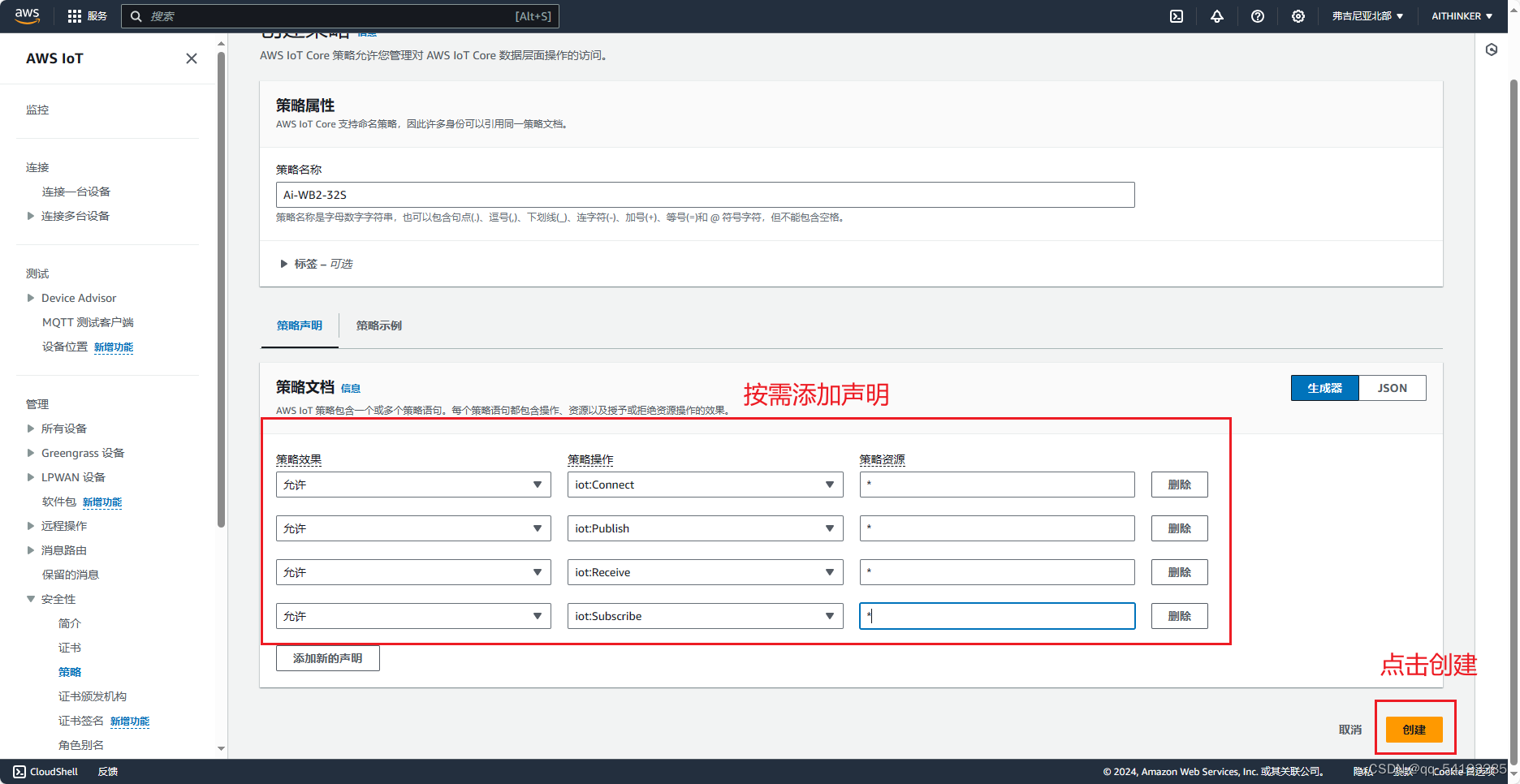The width and height of the screenshot is (1520, 784).
Task: Open the right-side info panel icon
Action: (x=1492, y=50)
